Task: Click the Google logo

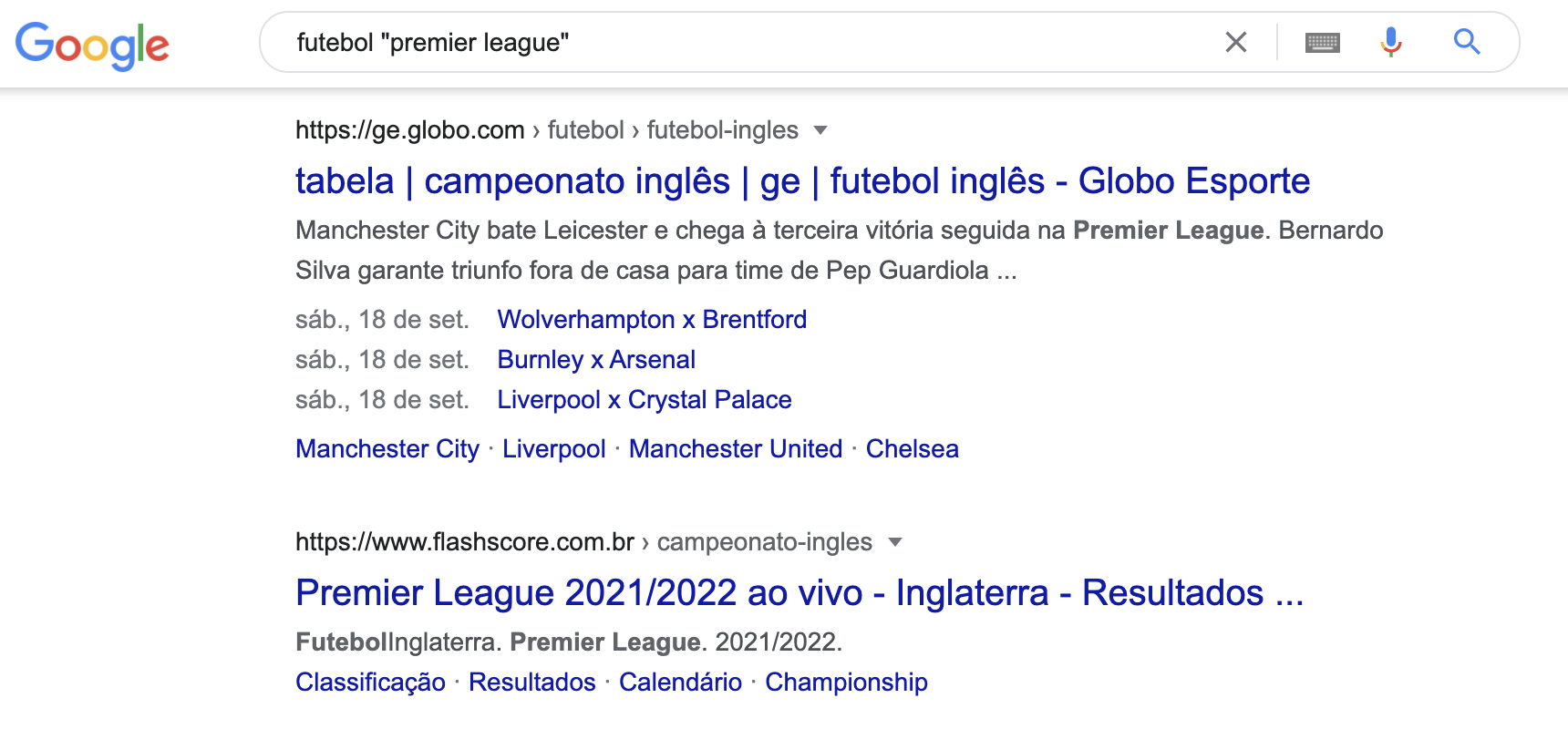Action: click(92, 44)
